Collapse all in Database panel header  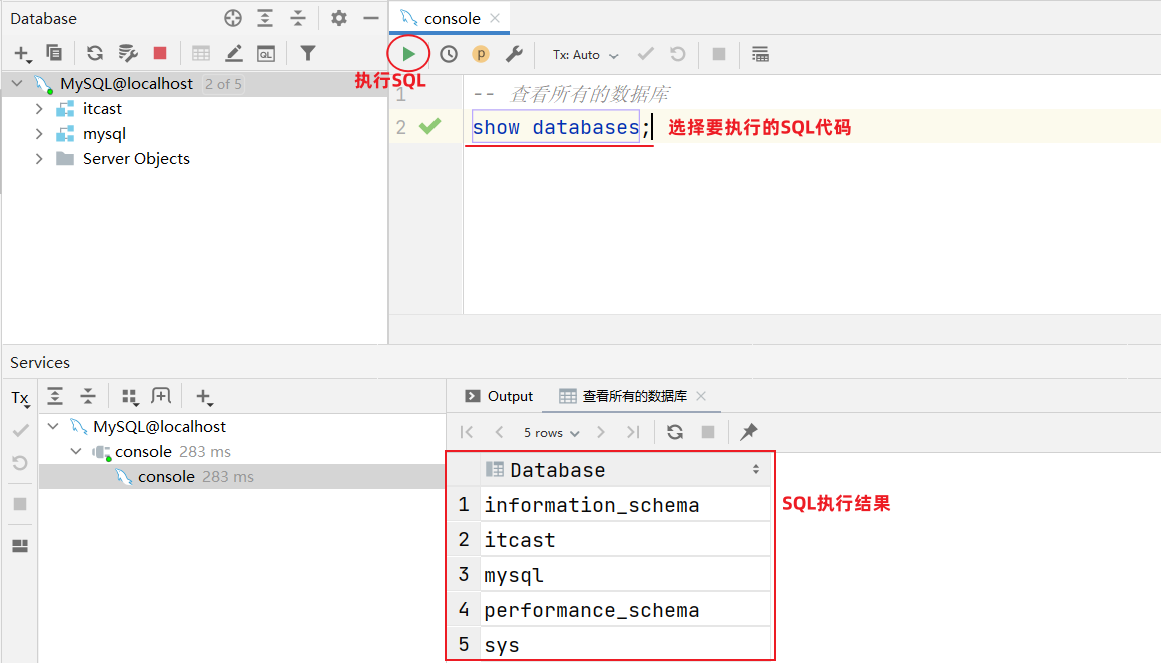coord(298,19)
